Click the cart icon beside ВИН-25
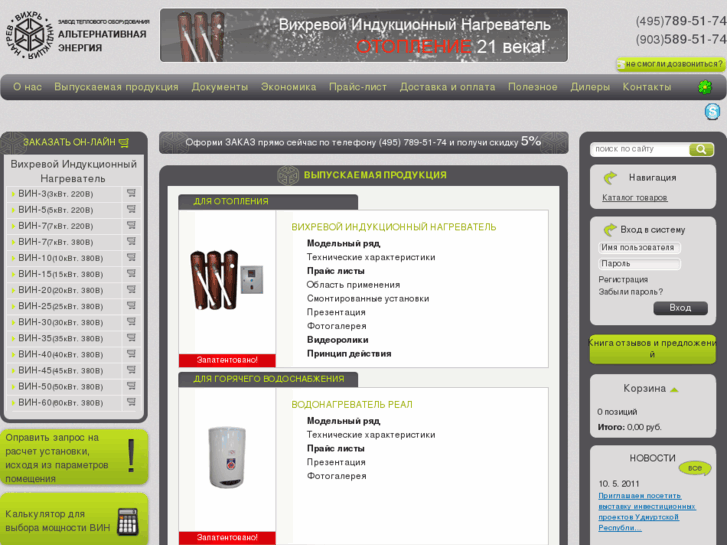 coord(131,306)
